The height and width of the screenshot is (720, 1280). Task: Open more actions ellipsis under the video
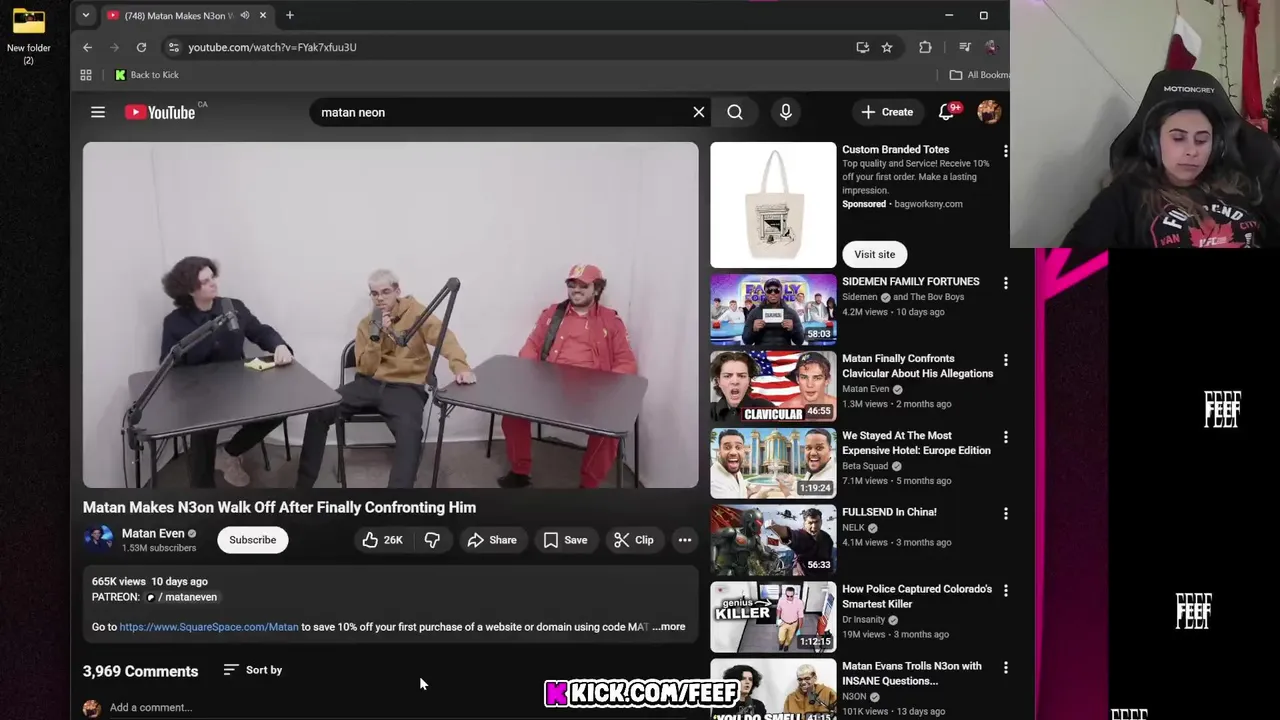pyautogui.click(x=685, y=540)
